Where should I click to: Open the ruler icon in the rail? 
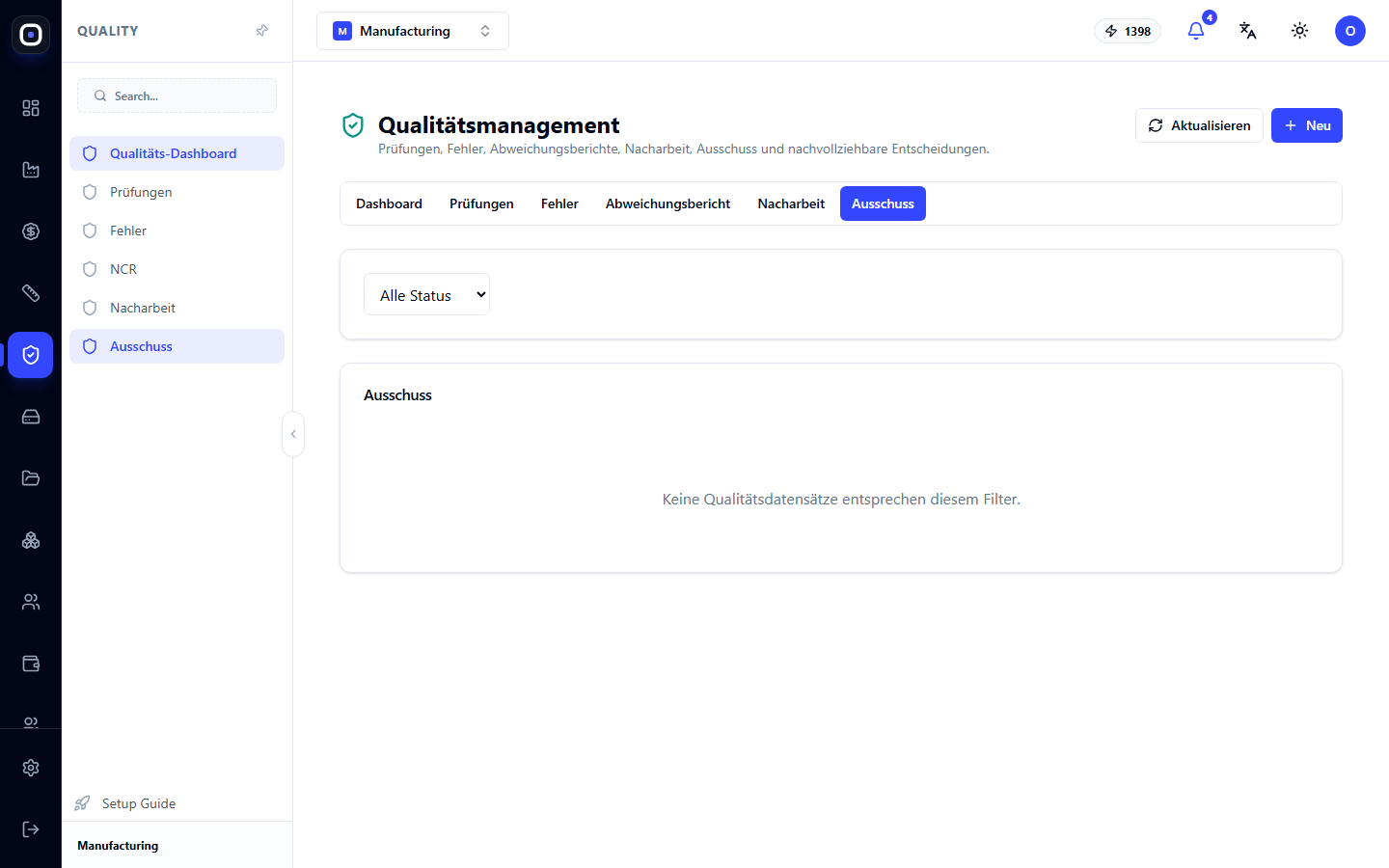pyautogui.click(x=31, y=293)
